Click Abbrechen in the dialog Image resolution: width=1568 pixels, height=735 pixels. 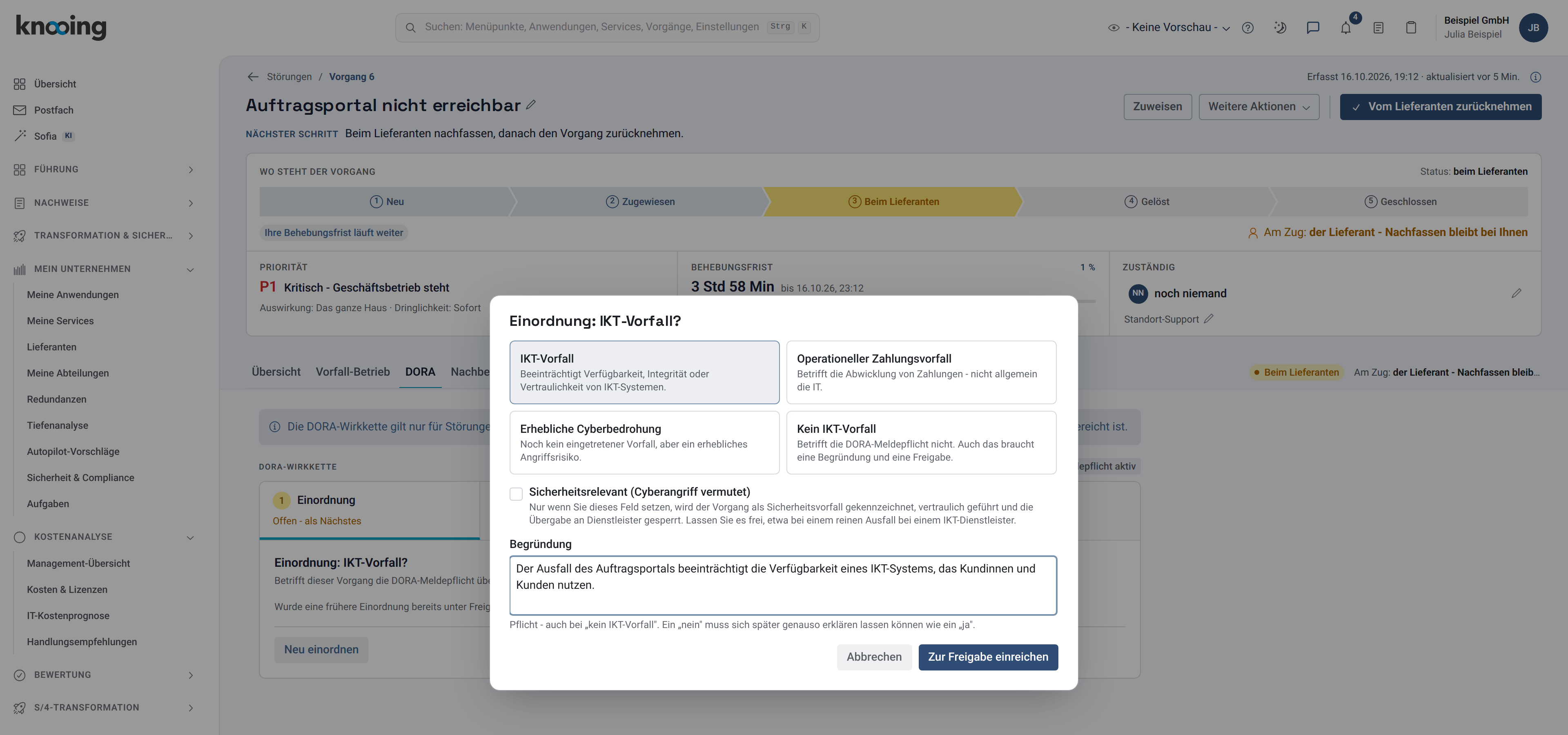click(x=874, y=657)
